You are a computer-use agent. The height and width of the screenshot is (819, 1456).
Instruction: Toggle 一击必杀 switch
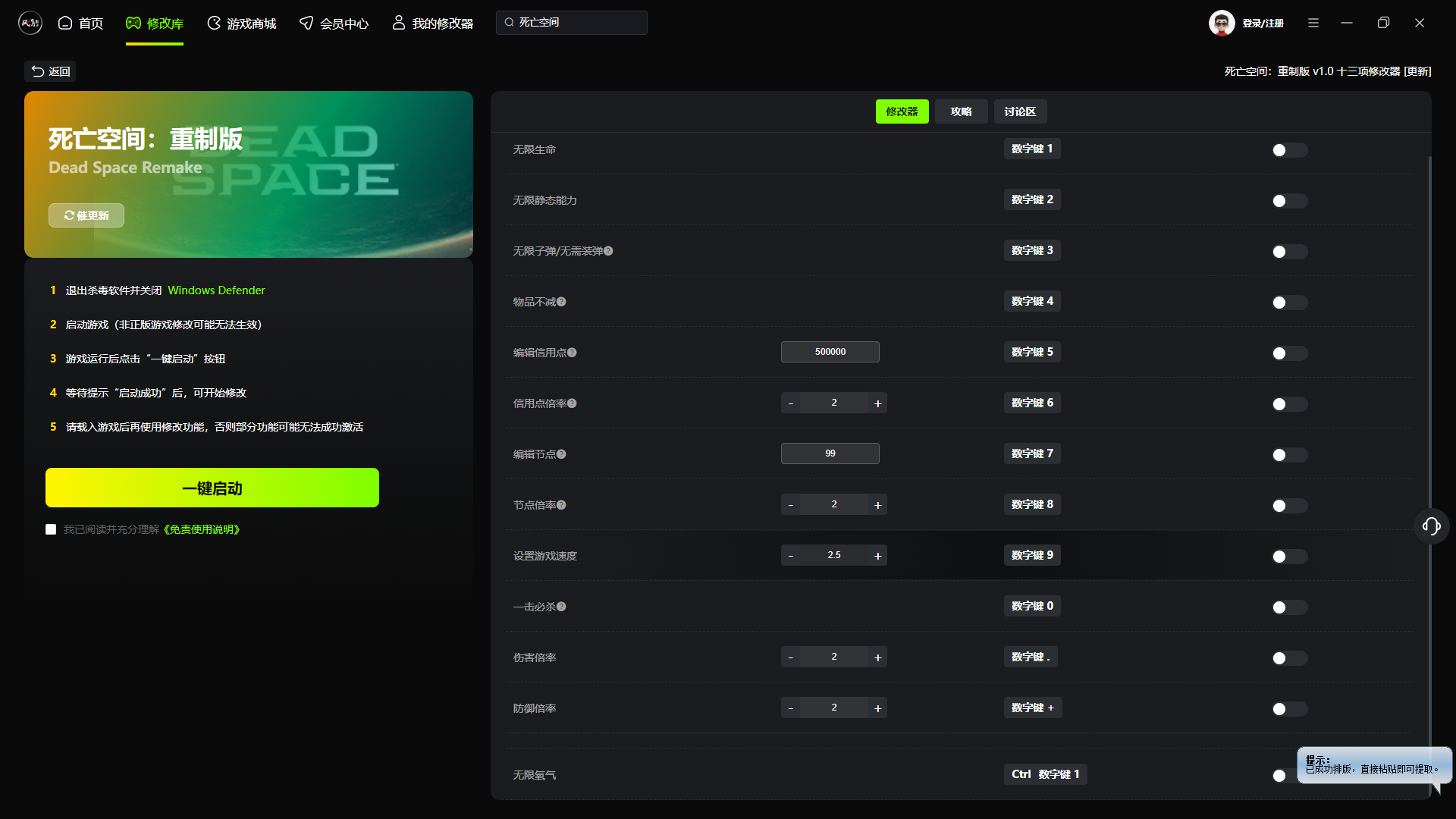pos(1289,607)
